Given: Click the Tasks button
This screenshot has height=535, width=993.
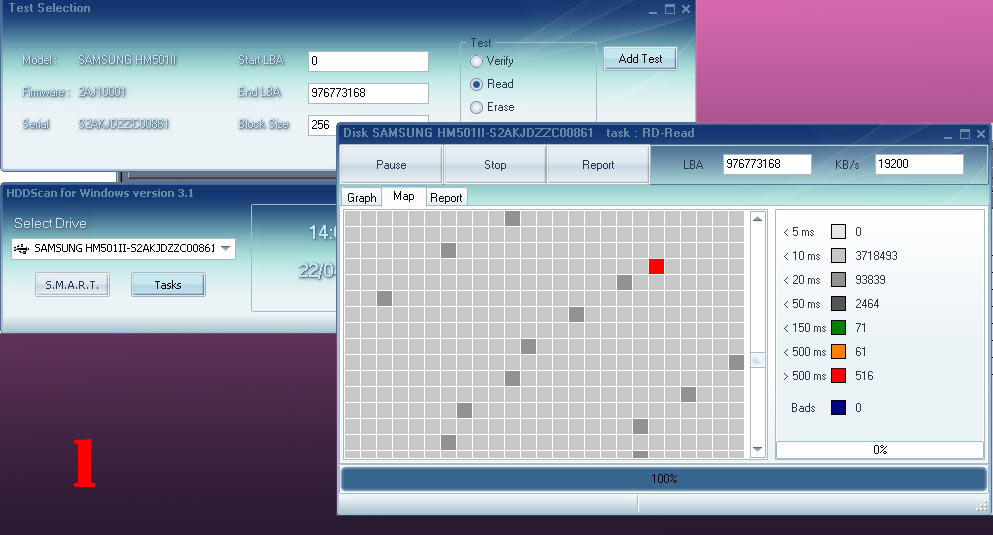Looking at the screenshot, I should pos(168,285).
